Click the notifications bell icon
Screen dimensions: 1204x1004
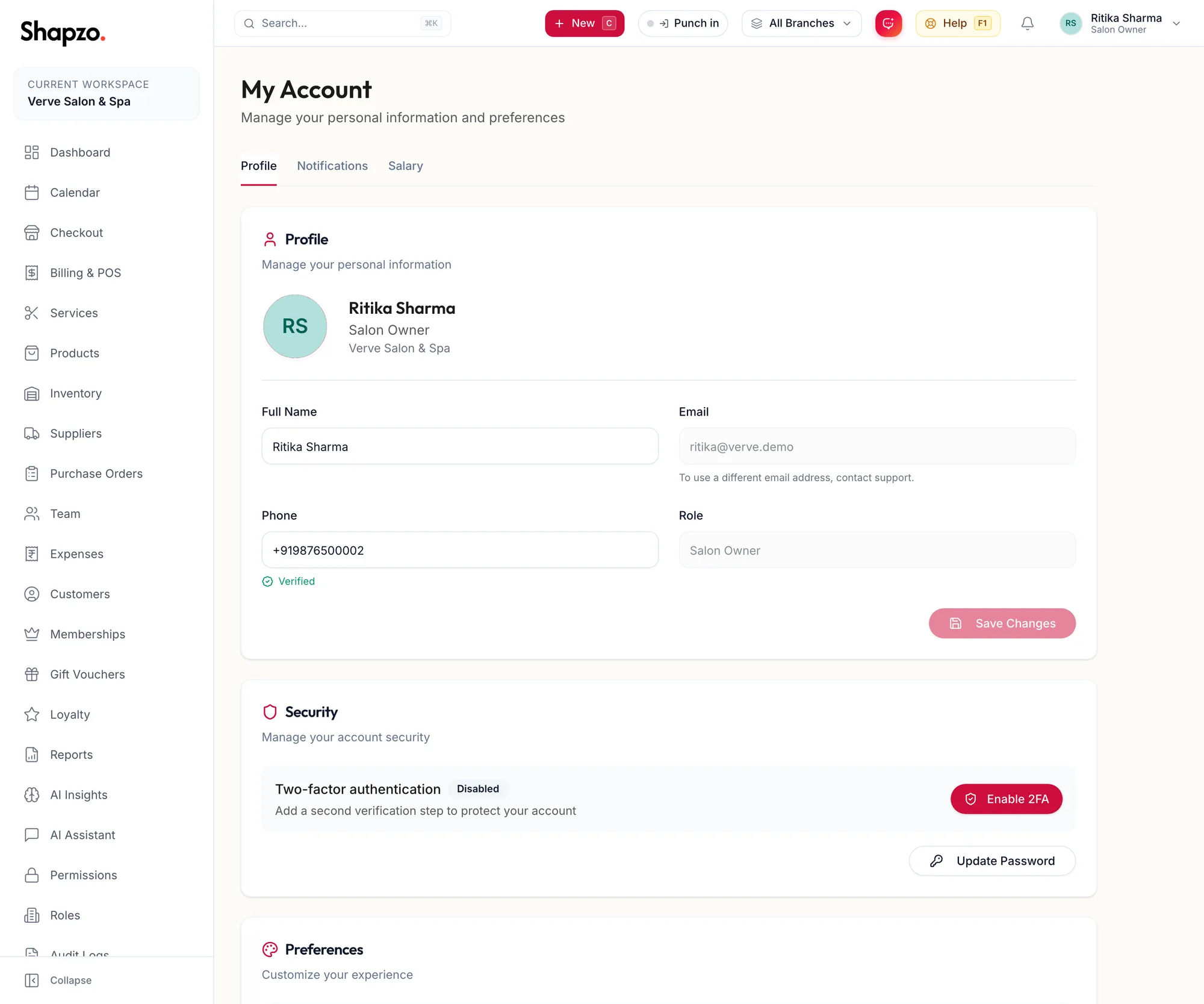click(x=1028, y=23)
